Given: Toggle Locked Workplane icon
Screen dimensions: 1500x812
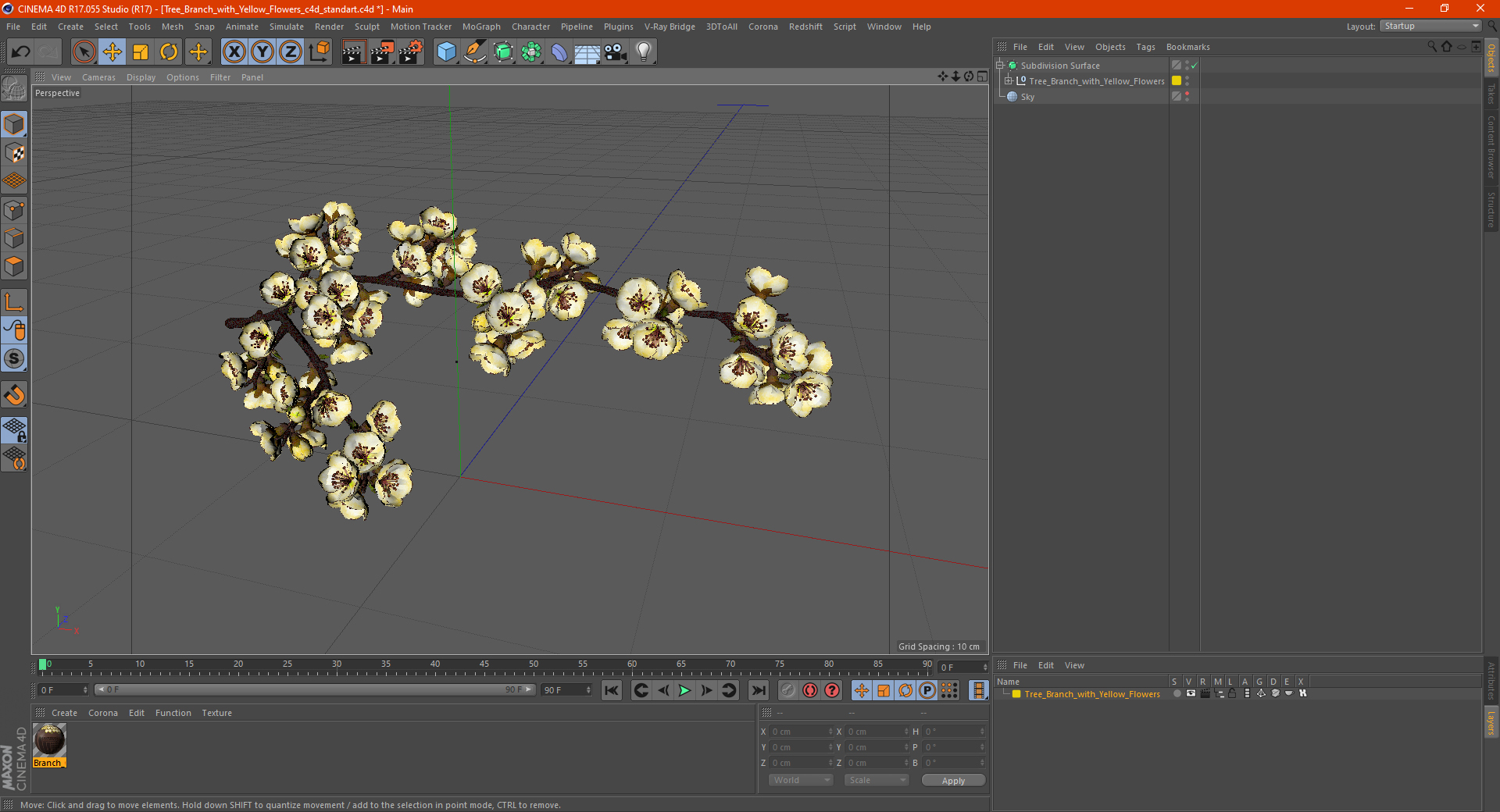Looking at the screenshot, I should pyautogui.click(x=14, y=430).
